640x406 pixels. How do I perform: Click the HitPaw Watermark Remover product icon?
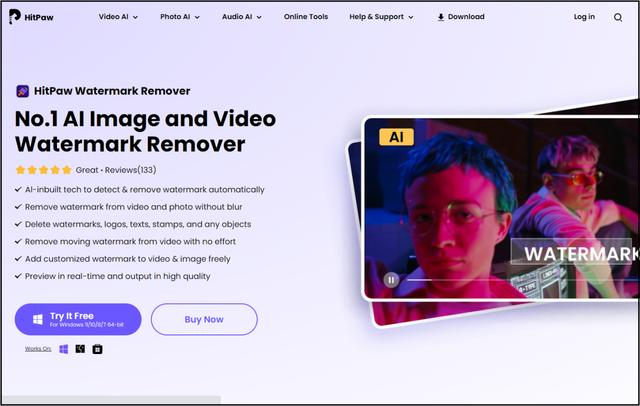tap(22, 91)
